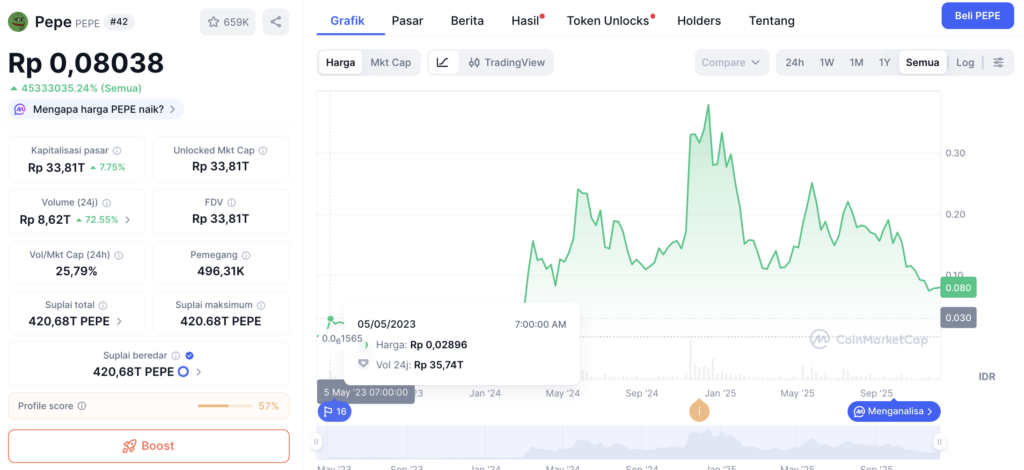Grab left handle of chart range slider
The width and height of the screenshot is (1024, 470).
(x=316, y=442)
